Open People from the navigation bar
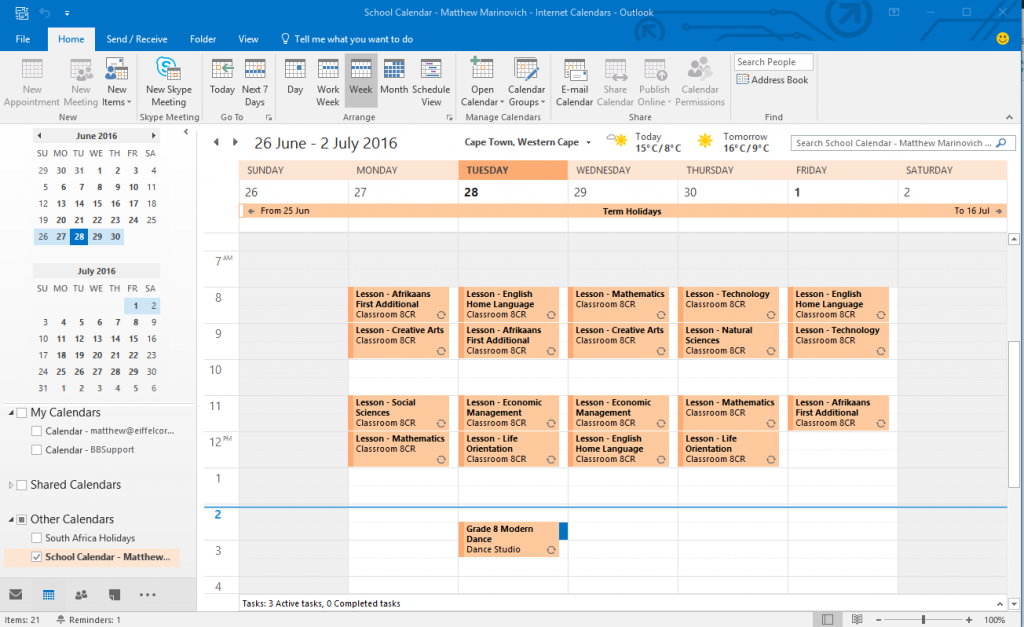Viewport: 1024px width, 627px height. 81,594
